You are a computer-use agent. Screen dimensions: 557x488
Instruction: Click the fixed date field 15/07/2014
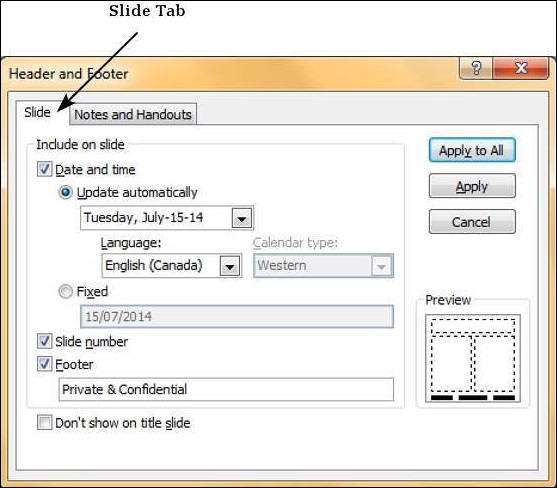coord(237,316)
